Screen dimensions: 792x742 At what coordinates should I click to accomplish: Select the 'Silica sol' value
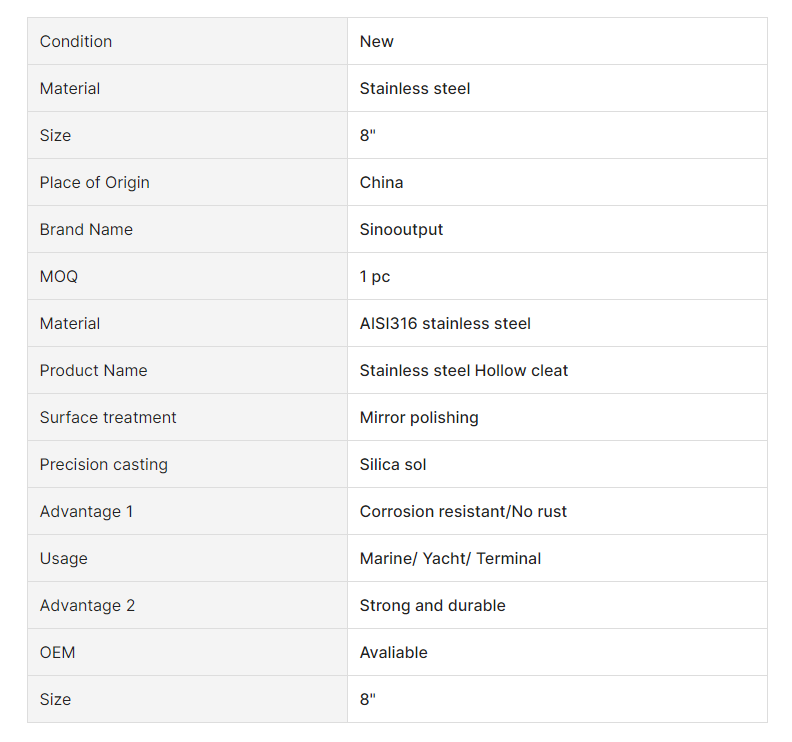coord(393,464)
